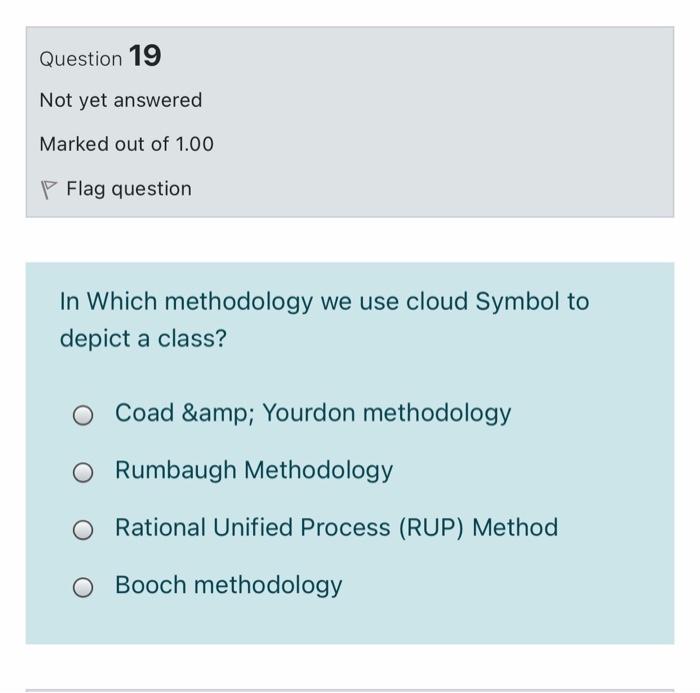Click the Flag question link text
The width and height of the screenshot is (700, 693).
128,189
